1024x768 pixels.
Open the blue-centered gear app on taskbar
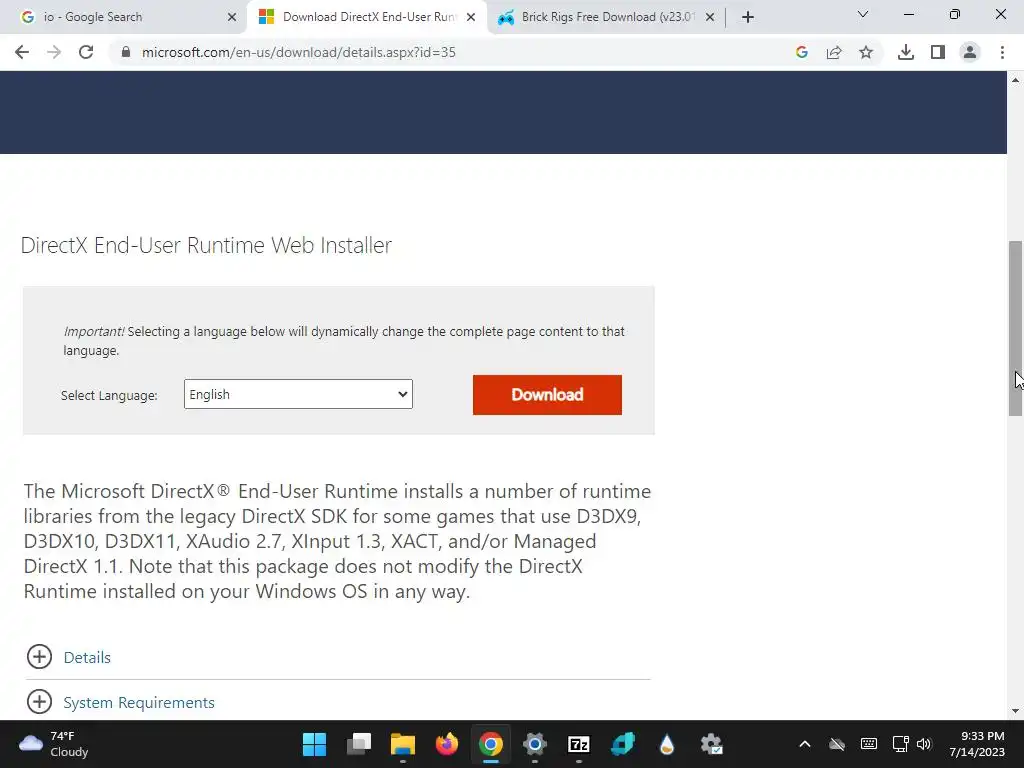[x=534, y=744]
